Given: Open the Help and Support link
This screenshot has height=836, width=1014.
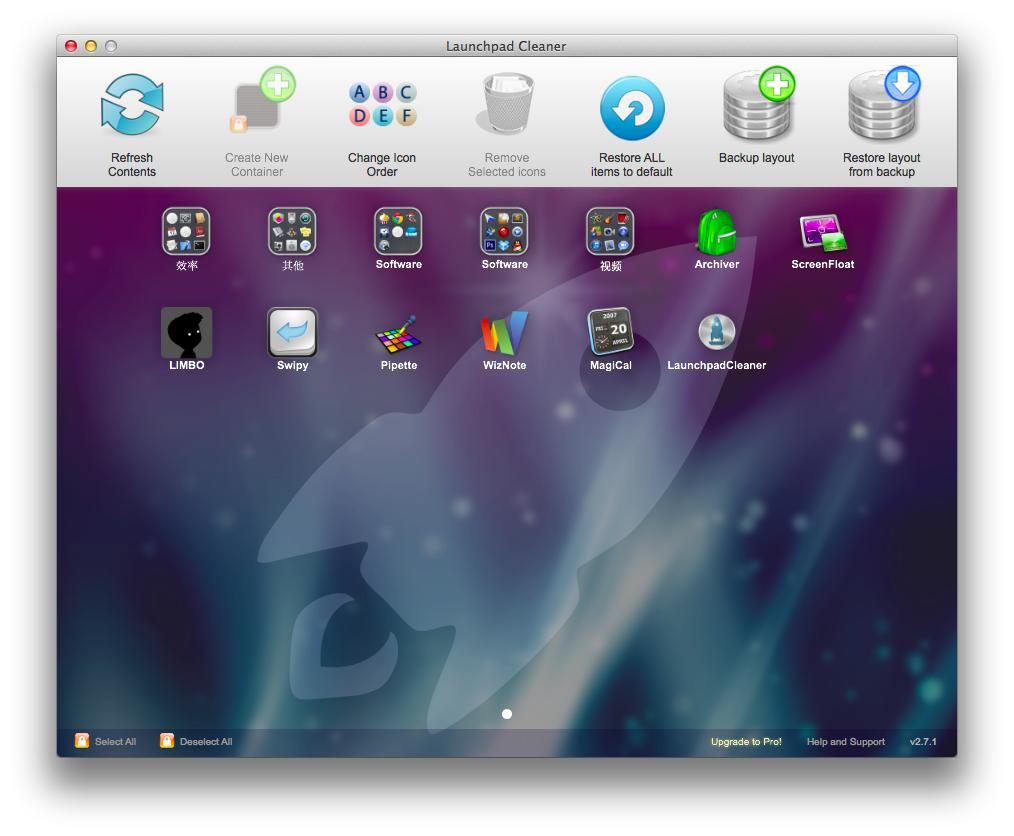Looking at the screenshot, I should [x=846, y=742].
